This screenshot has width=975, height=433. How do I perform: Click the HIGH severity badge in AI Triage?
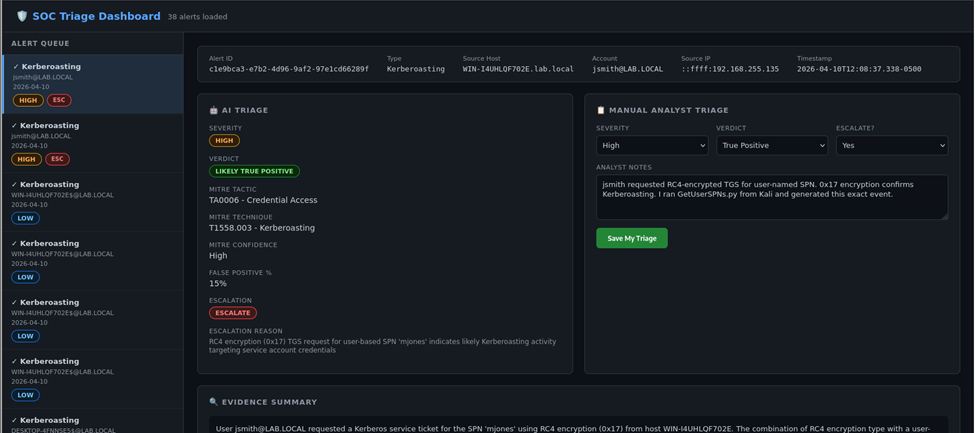[x=224, y=141]
